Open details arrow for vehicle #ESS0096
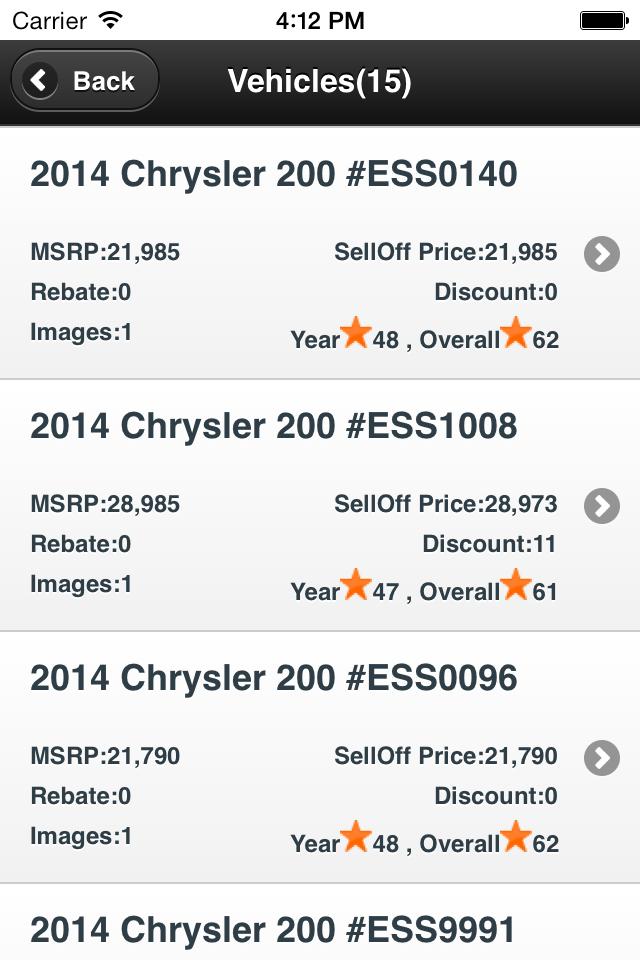 point(601,759)
